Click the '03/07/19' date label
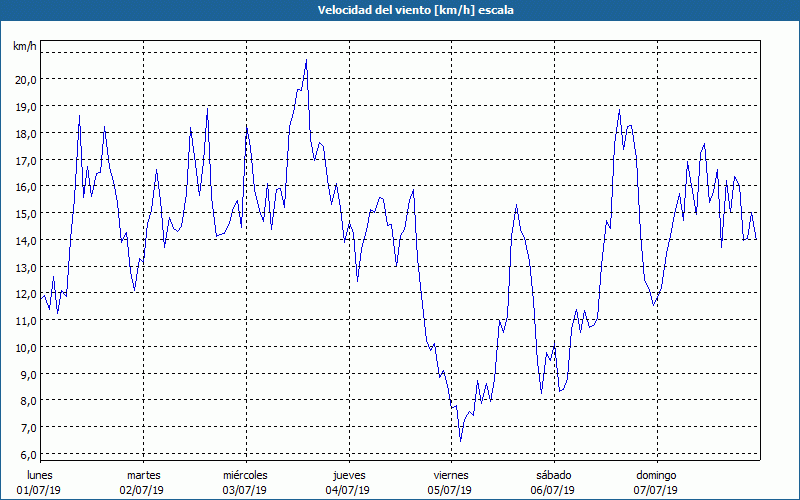 coord(245,490)
